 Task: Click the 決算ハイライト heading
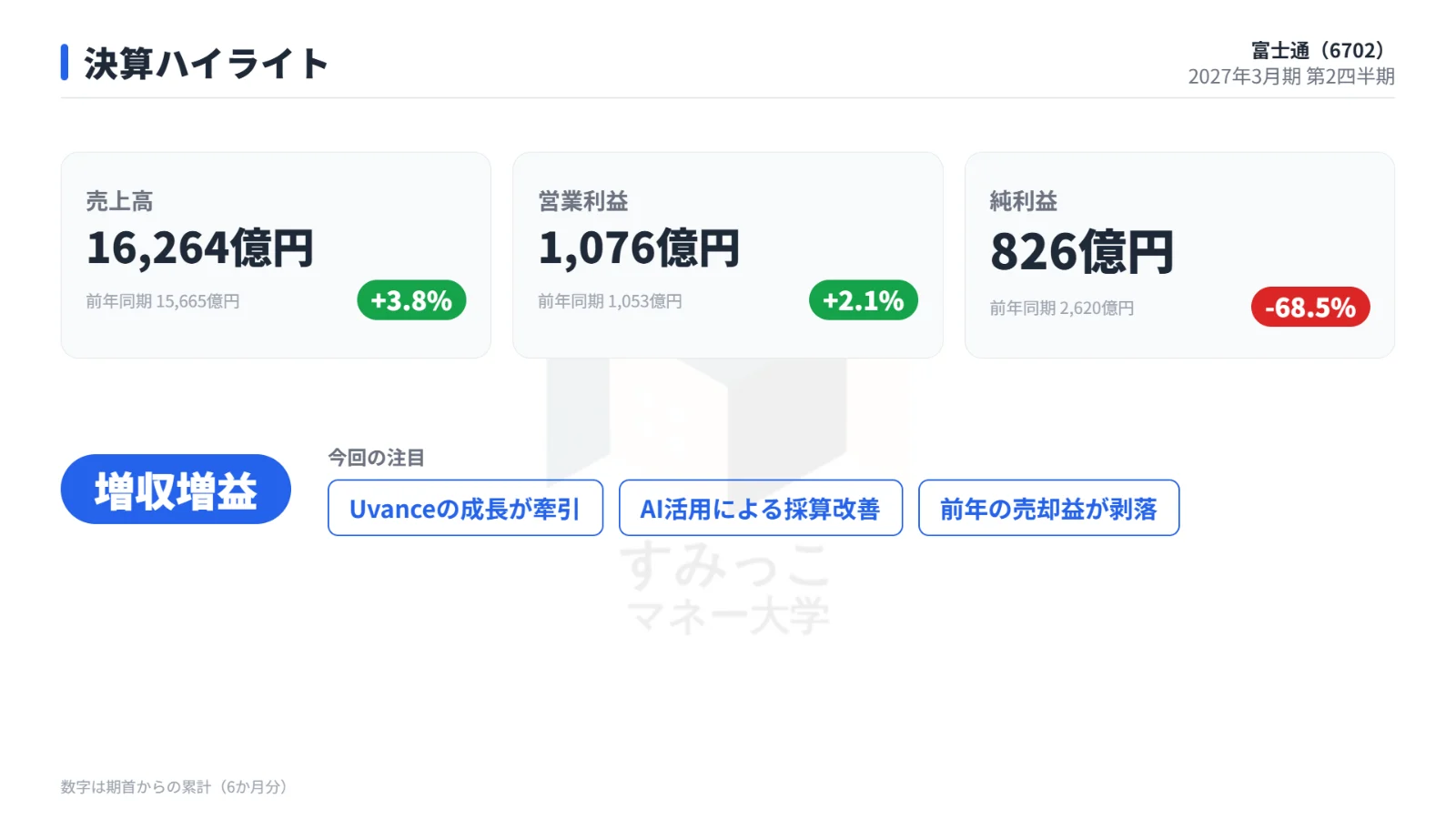tap(206, 64)
